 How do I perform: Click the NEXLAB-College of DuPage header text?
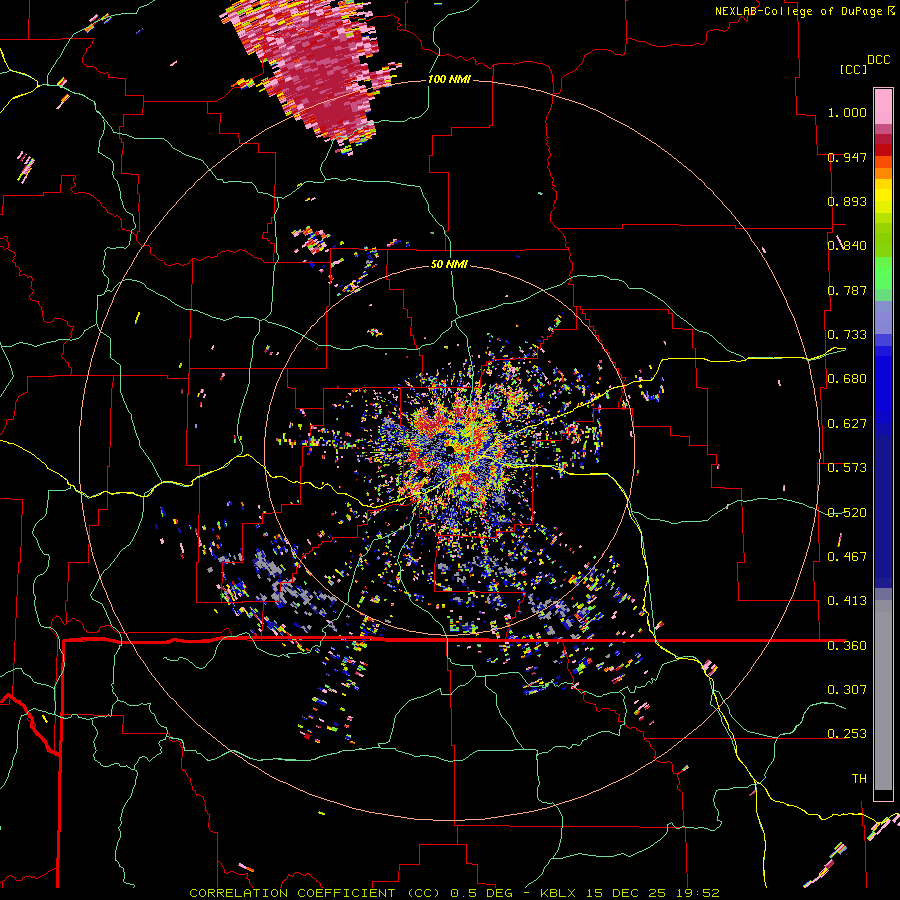pos(800,11)
